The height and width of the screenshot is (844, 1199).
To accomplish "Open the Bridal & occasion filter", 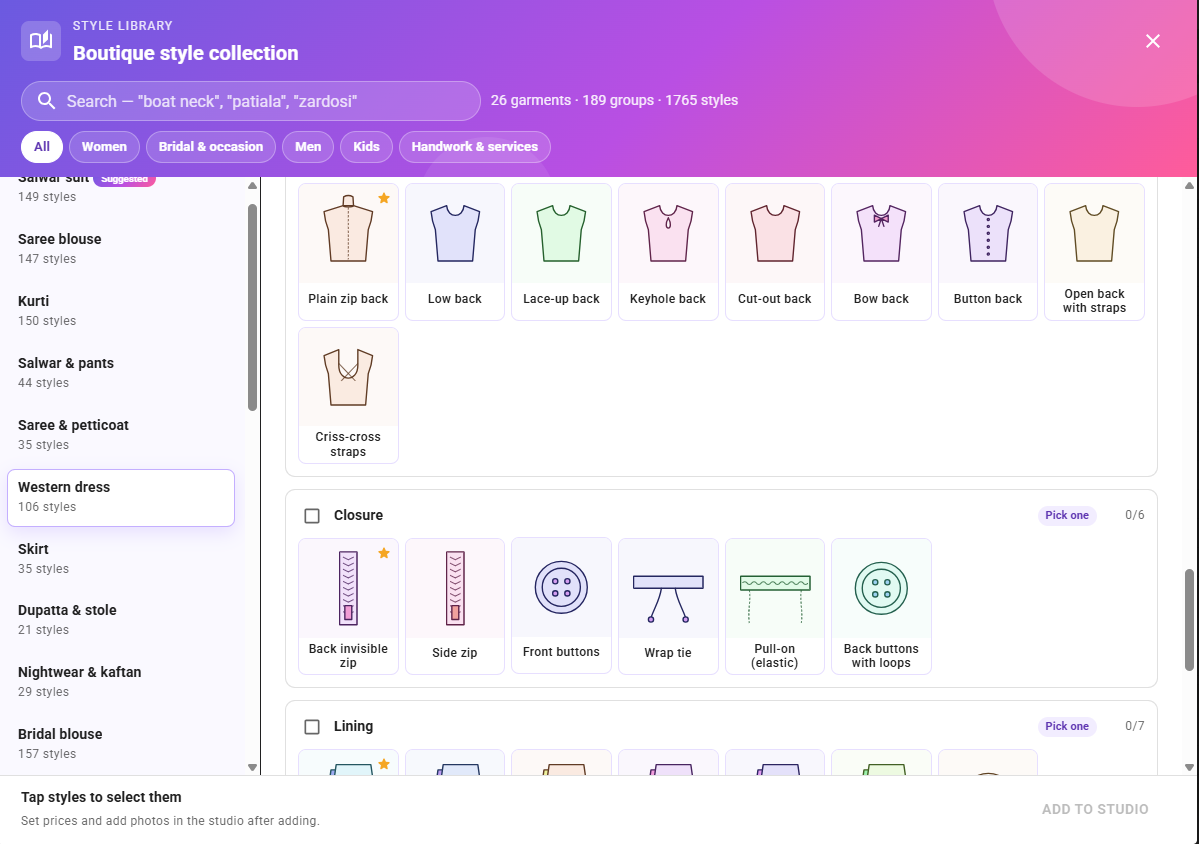I will 211,147.
